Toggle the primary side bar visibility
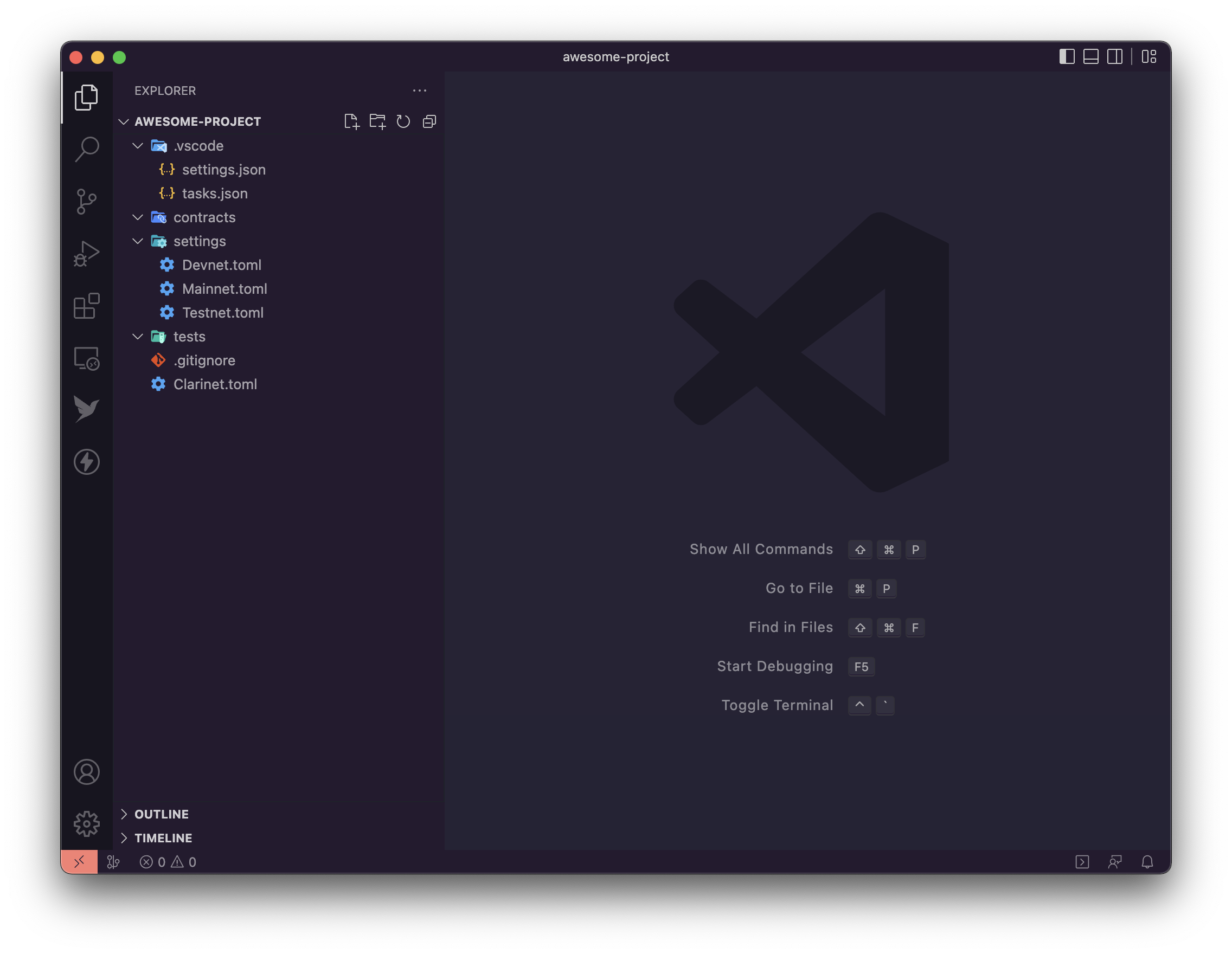The width and height of the screenshot is (1232, 954). [x=1067, y=57]
